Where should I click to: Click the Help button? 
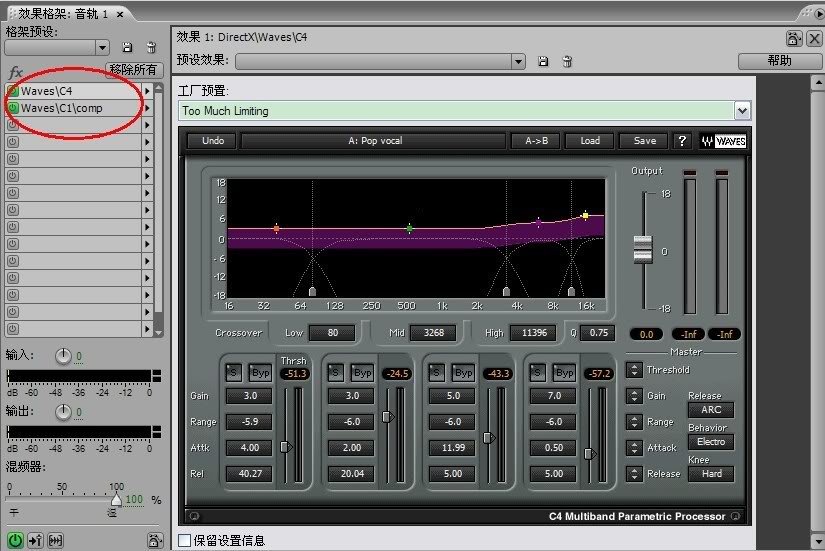pyautogui.click(x=779, y=61)
